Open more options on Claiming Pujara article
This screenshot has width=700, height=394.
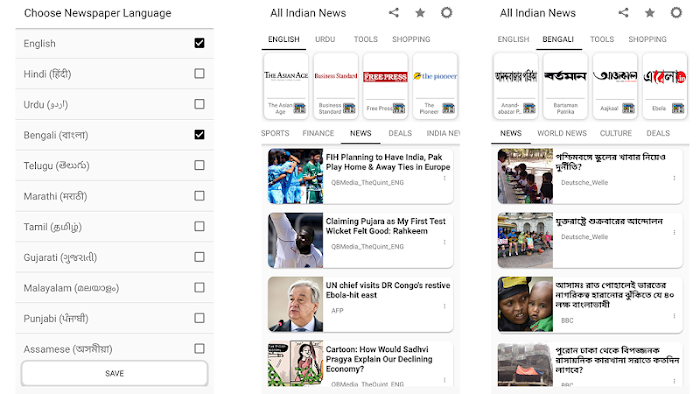click(445, 242)
